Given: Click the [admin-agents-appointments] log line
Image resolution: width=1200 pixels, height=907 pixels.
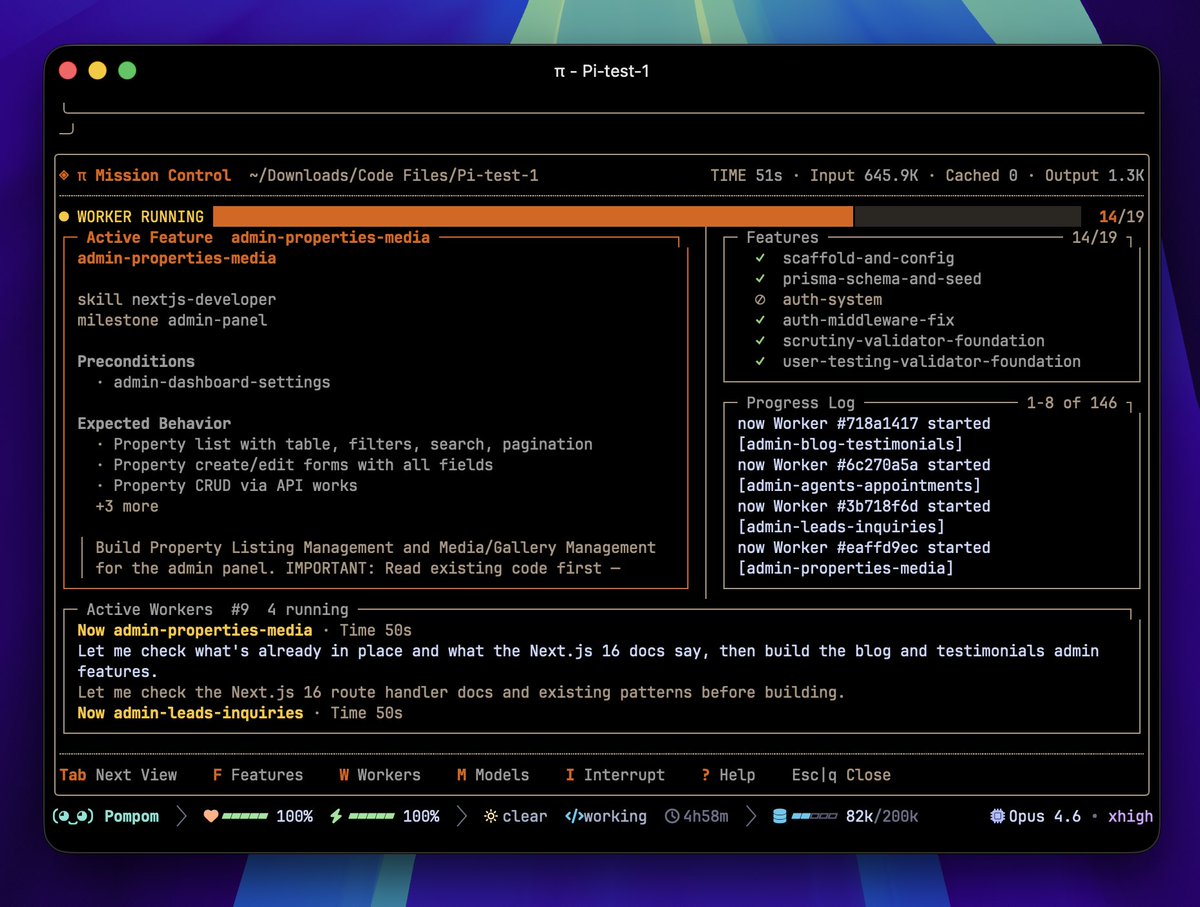Looking at the screenshot, I should [859, 486].
